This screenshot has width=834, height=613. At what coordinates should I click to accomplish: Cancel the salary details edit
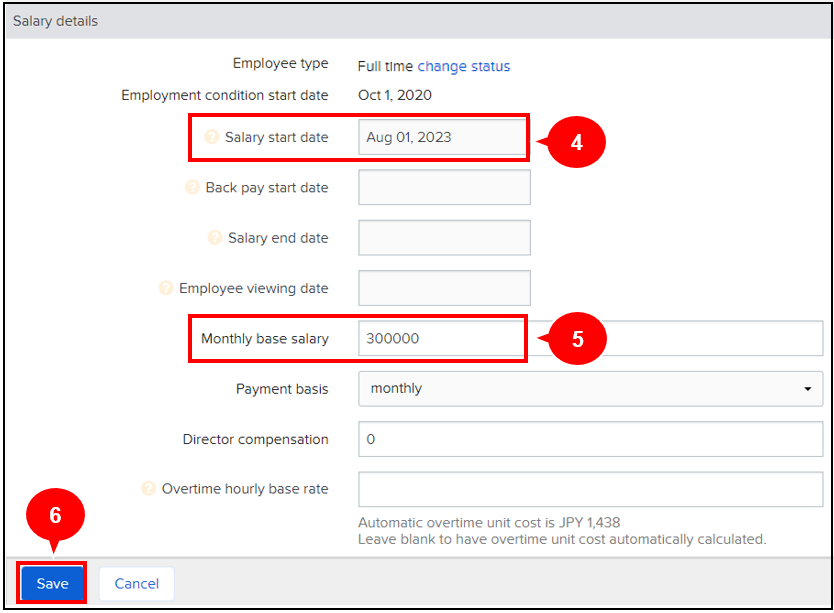[x=136, y=584]
